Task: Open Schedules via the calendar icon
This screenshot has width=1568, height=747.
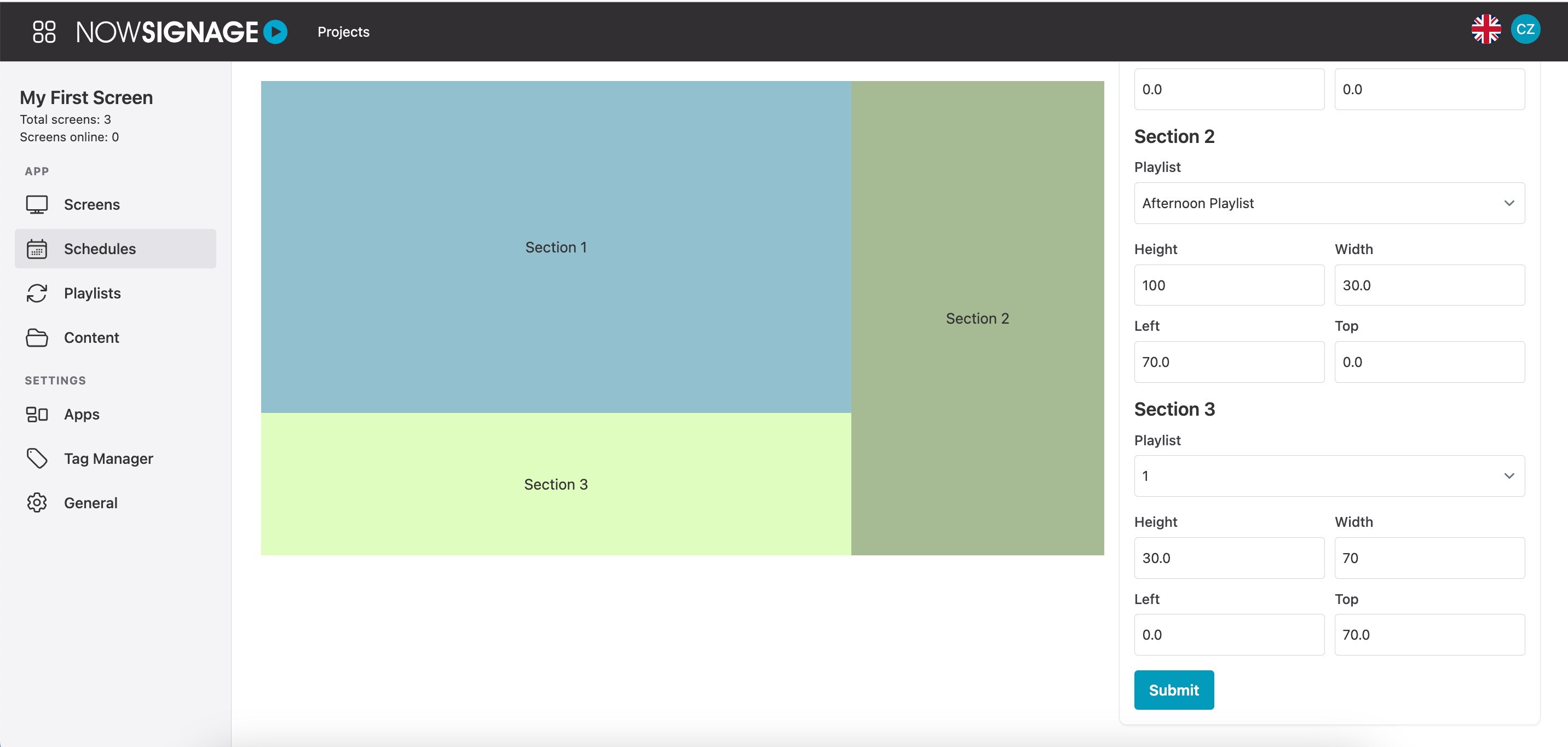Action: click(x=38, y=249)
